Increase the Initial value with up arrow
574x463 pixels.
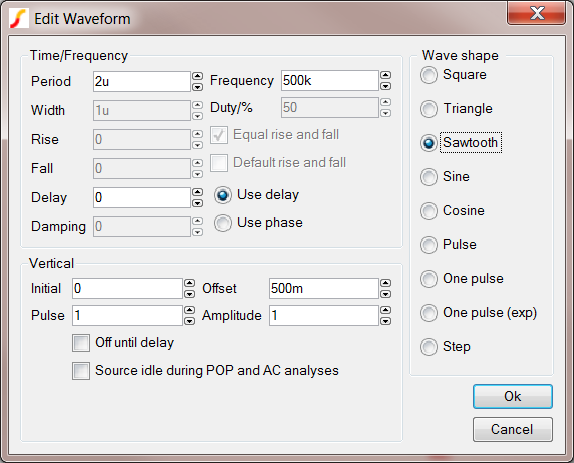189,283
